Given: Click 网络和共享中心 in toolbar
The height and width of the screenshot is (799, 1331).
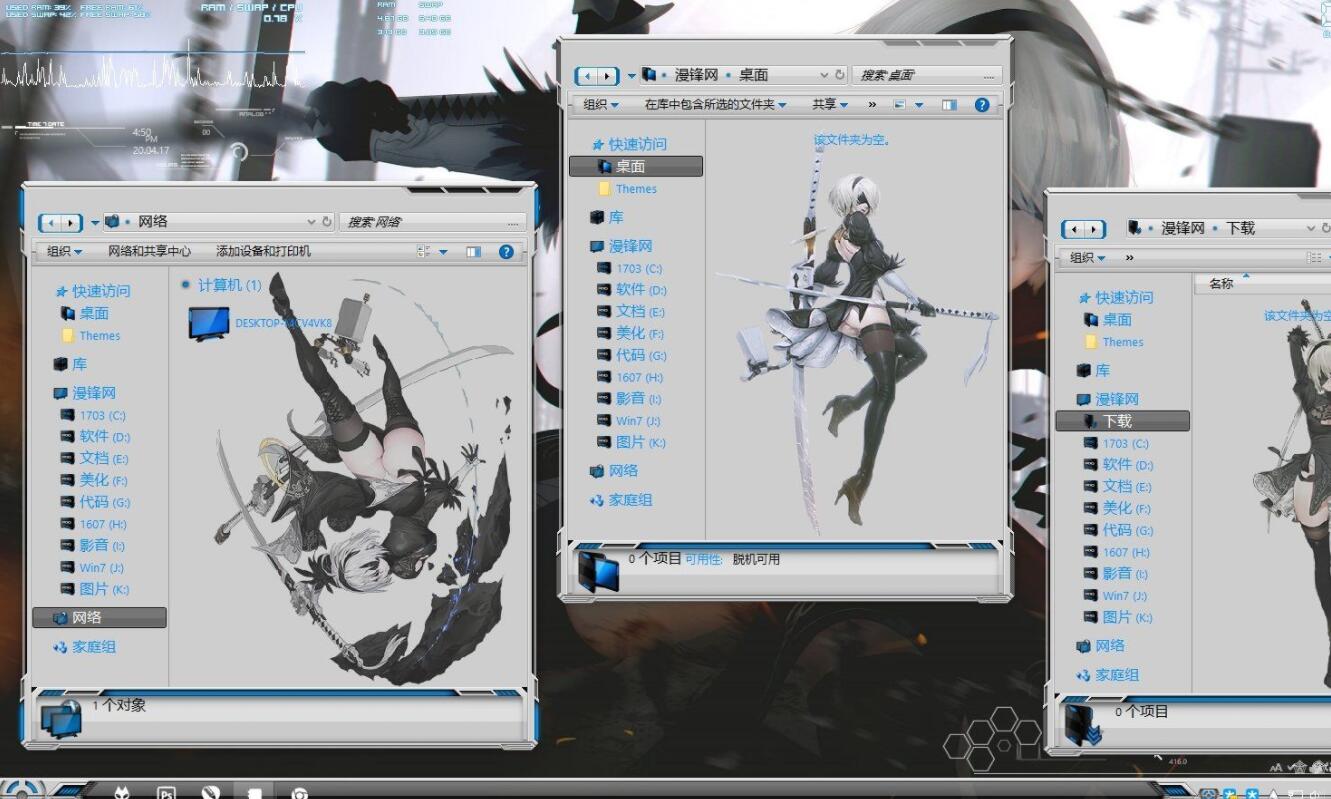Looking at the screenshot, I should pyautogui.click(x=150, y=251).
